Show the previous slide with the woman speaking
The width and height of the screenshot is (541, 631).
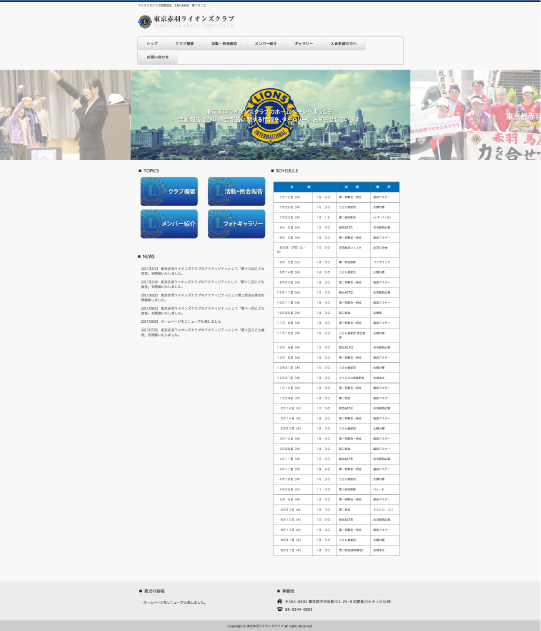click(65, 115)
